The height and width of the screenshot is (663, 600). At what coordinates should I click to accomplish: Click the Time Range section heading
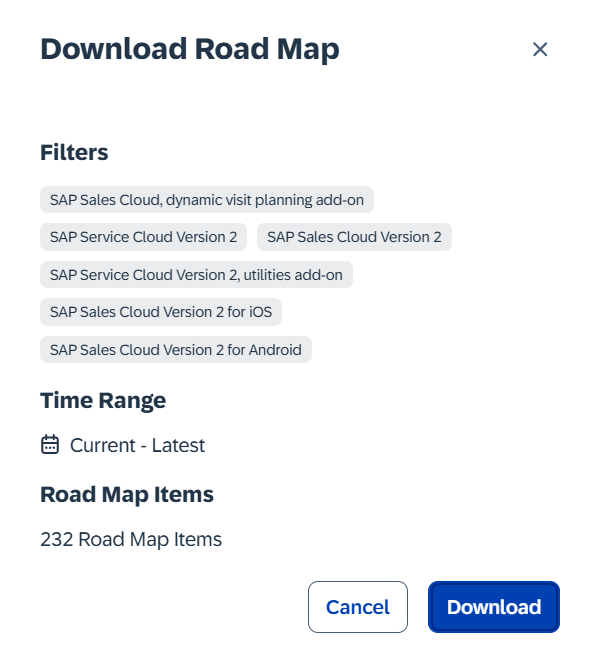click(x=103, y=400)
